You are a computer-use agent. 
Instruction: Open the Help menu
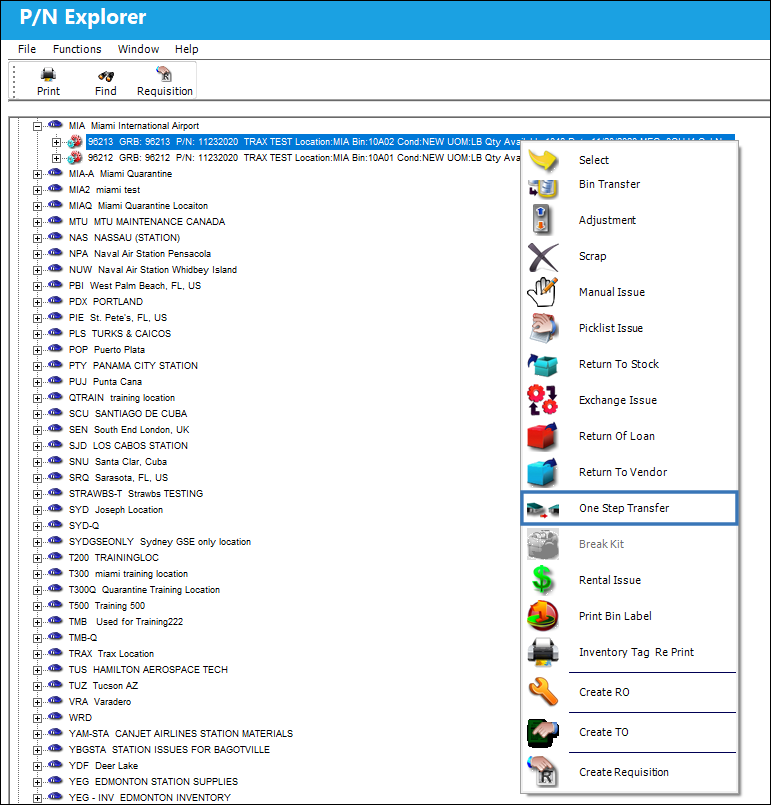[x=186, y=49]
